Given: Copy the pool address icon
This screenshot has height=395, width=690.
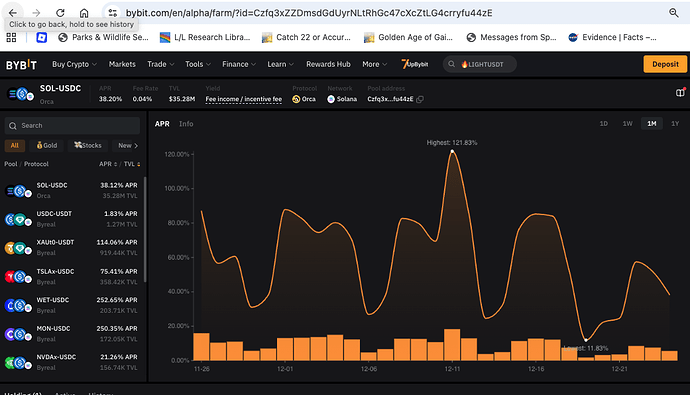Looking at the screenshot, I should point(420,99).
